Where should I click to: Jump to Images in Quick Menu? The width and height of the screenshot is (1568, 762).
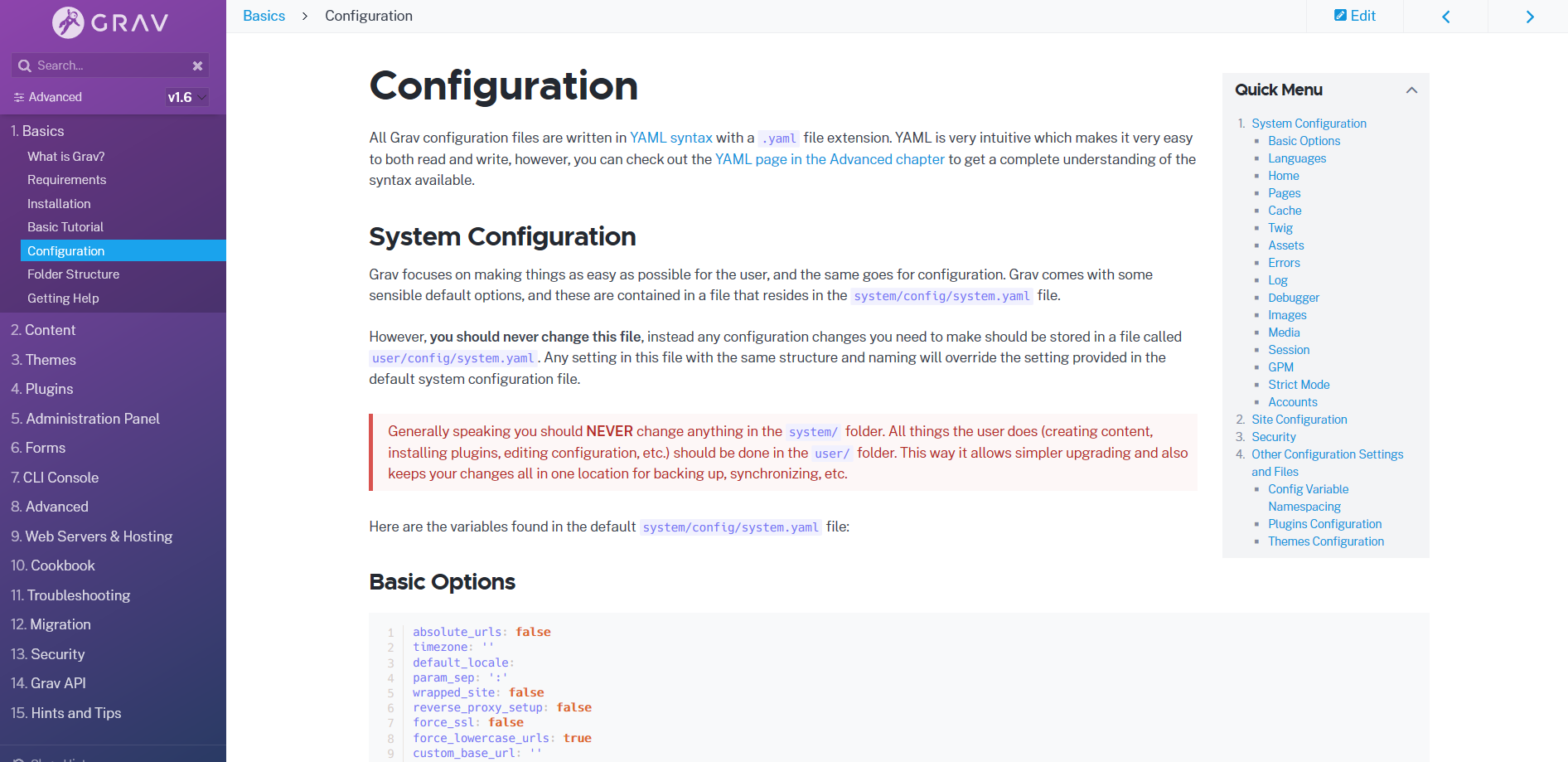point(1287,315)
